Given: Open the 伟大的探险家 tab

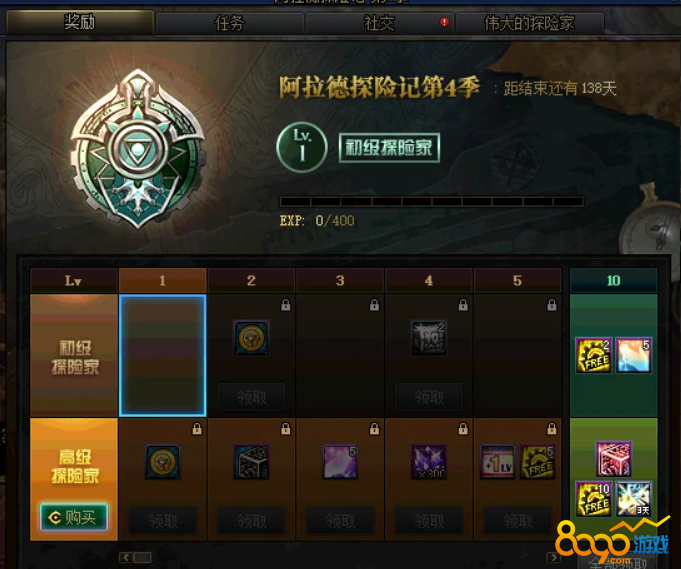Looking at the screenshot, I should coord(530,23).
